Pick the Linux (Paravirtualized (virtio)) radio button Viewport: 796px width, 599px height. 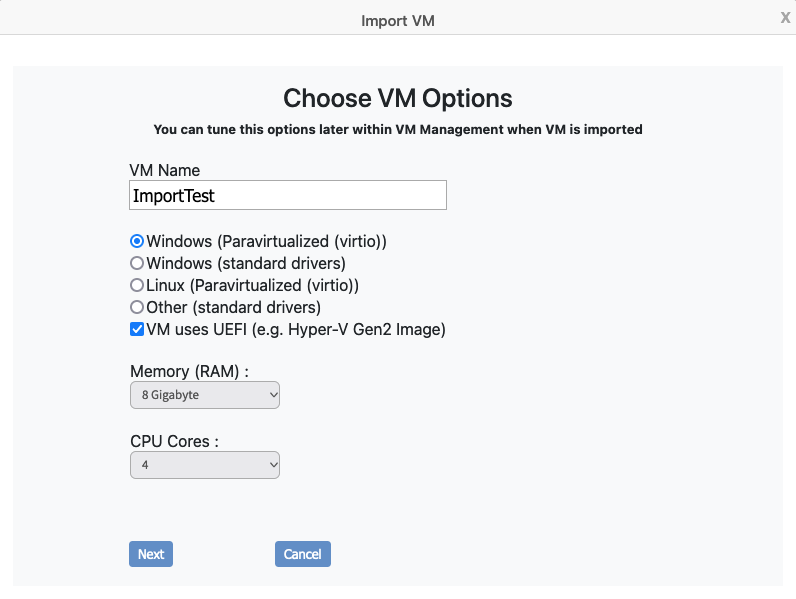click(x=137, y=285)
